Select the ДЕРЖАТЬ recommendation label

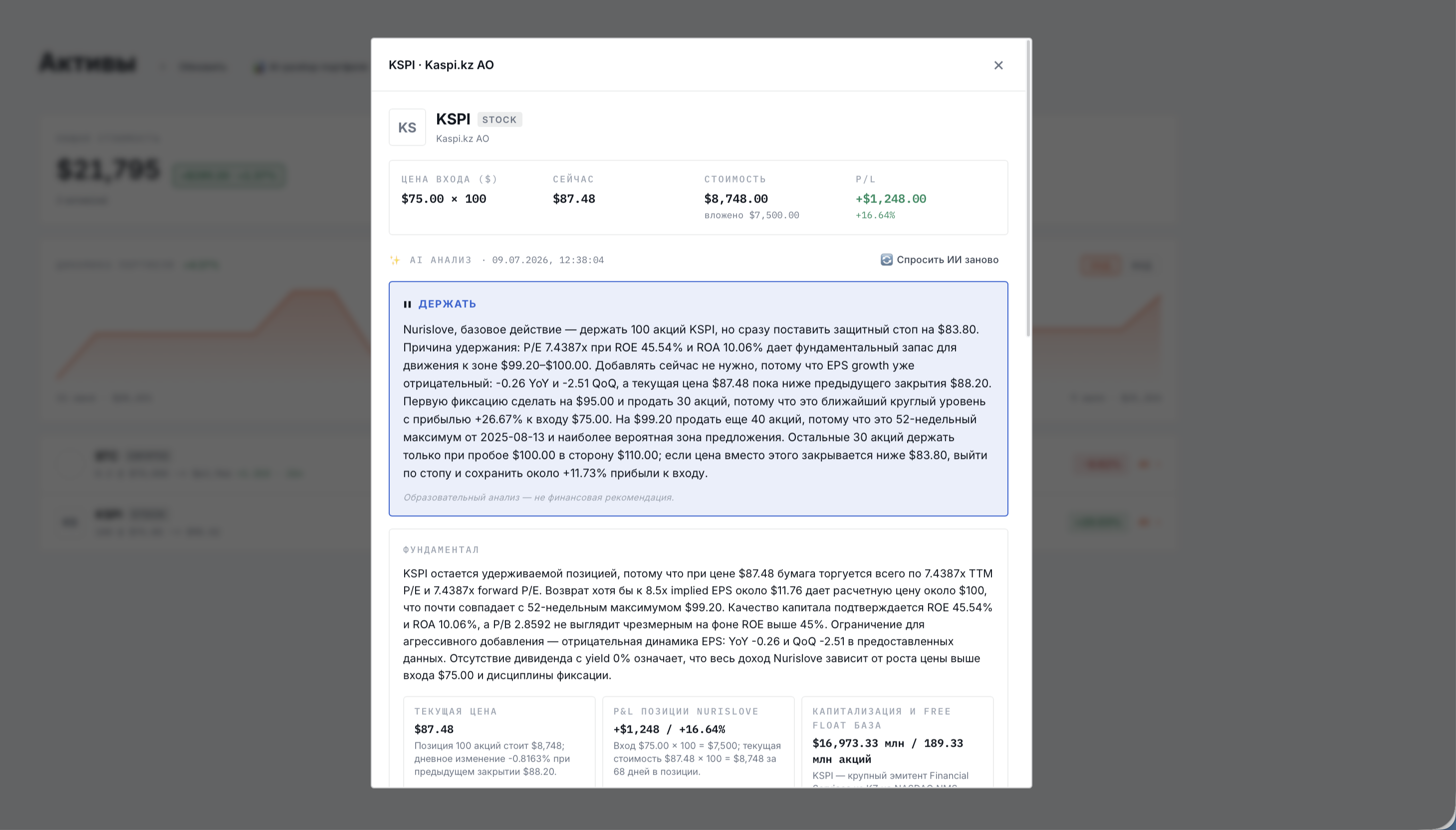[447, 304]
